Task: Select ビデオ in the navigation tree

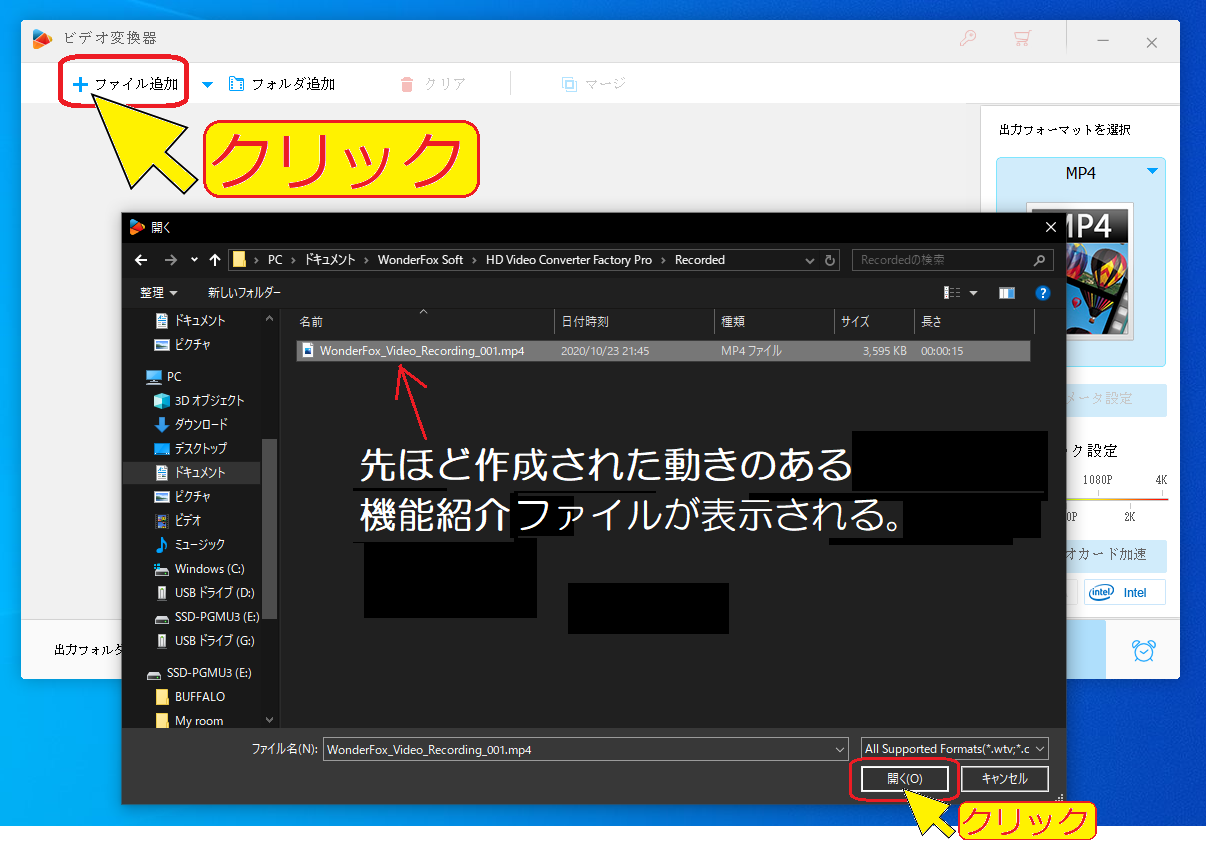Action: 177,521
